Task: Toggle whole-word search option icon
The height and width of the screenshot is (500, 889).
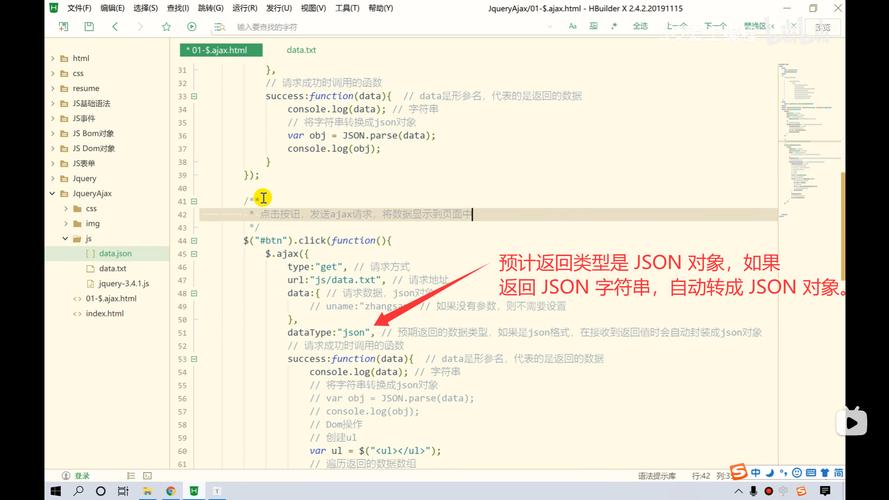Action: [x=594, y=26]
